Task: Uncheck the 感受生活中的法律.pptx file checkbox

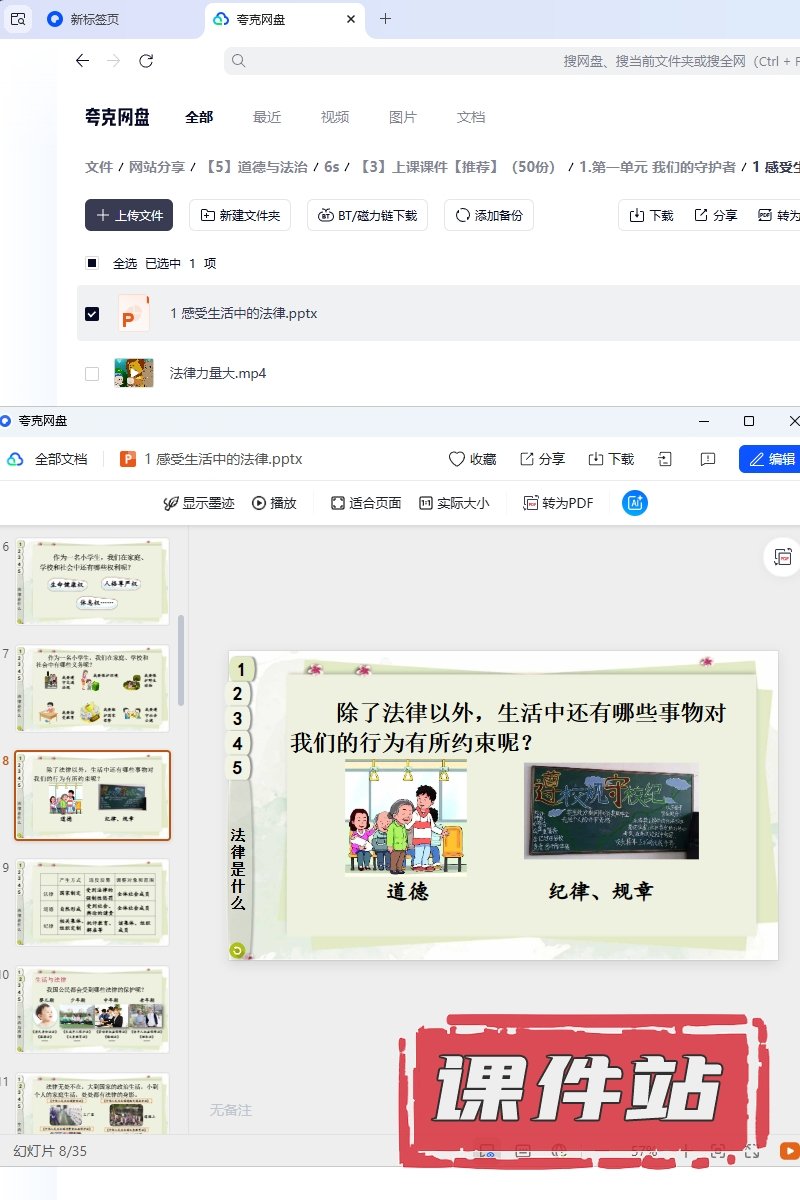Action: tap(92, 314)
